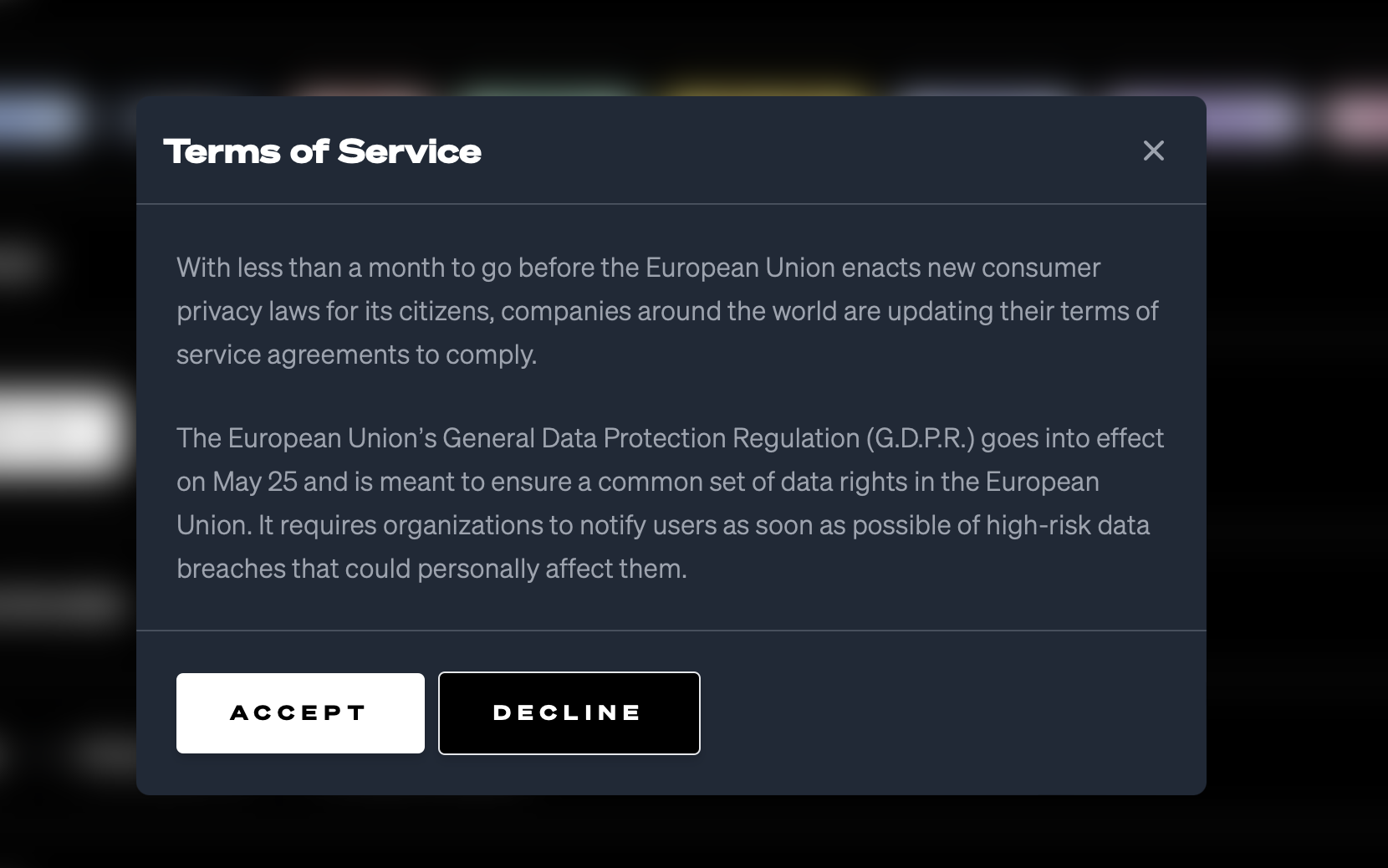Reject the updated service agreement

point(569,712)
